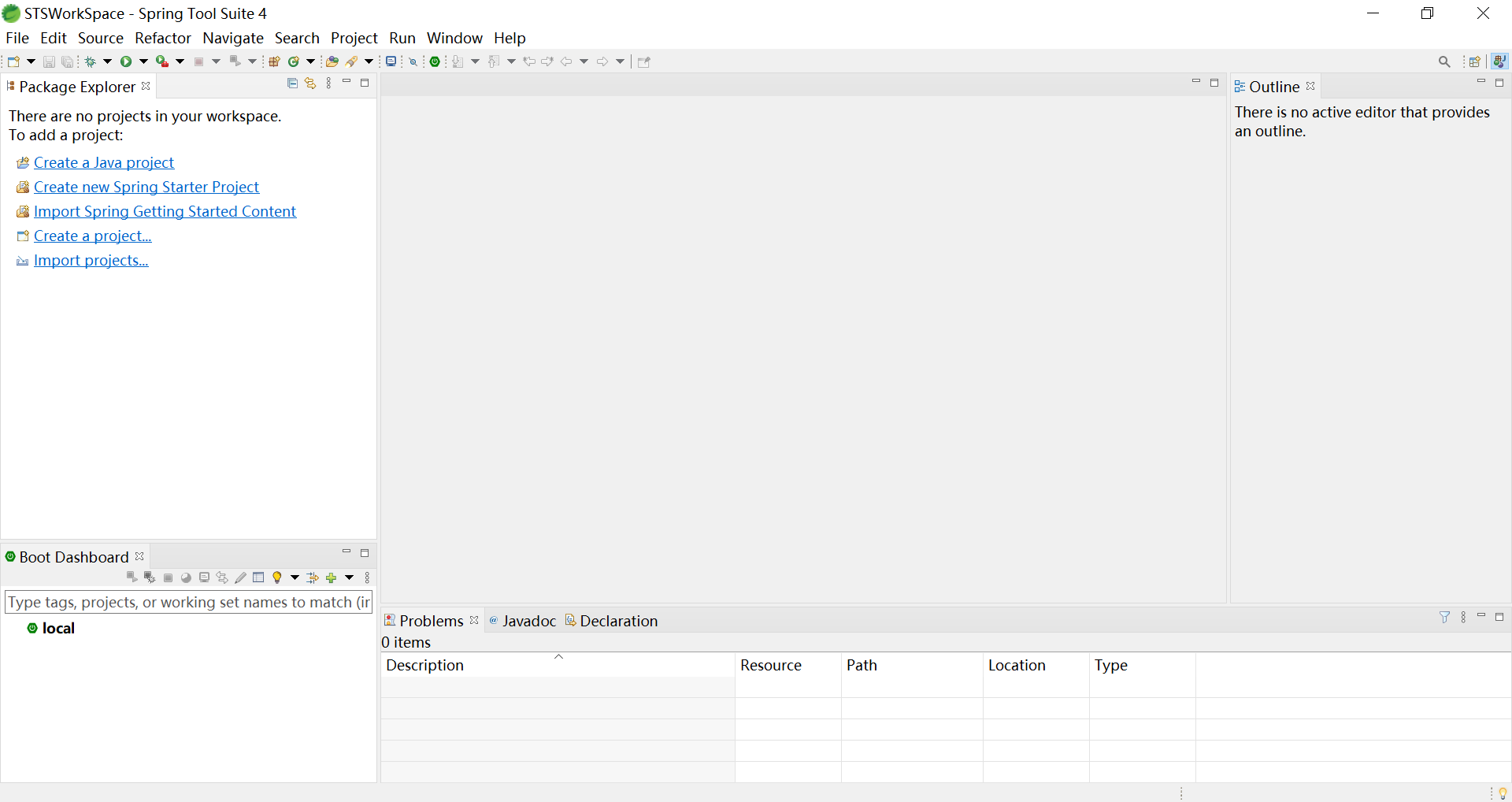The image size is (1512, 802).
Task: Click the Create new Spring Starter Project link
Action: pos(146,187)
